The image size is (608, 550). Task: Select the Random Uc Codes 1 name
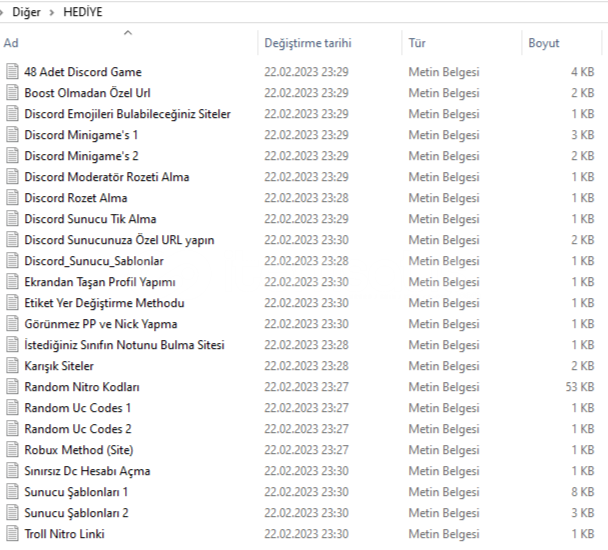point(78,408)
